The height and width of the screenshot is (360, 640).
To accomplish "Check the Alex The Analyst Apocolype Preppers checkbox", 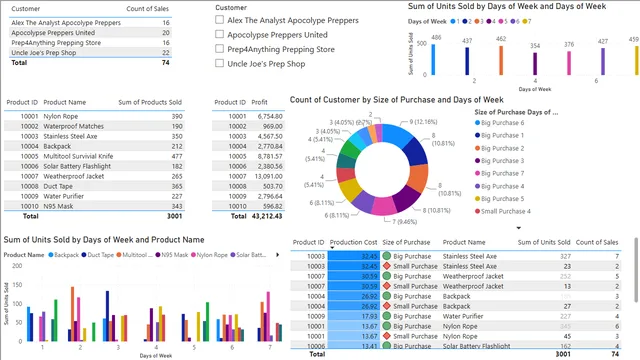I will (220, 20).
